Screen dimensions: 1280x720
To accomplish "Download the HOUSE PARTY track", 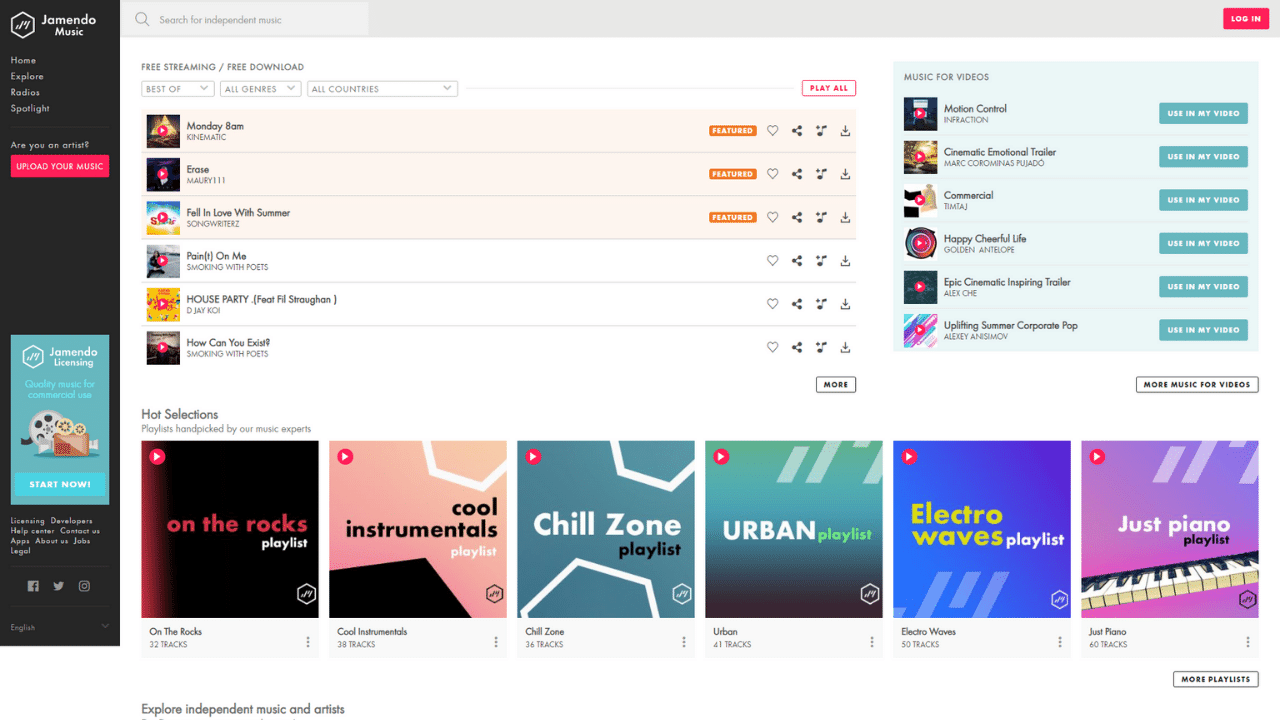I will coord(845,304).
